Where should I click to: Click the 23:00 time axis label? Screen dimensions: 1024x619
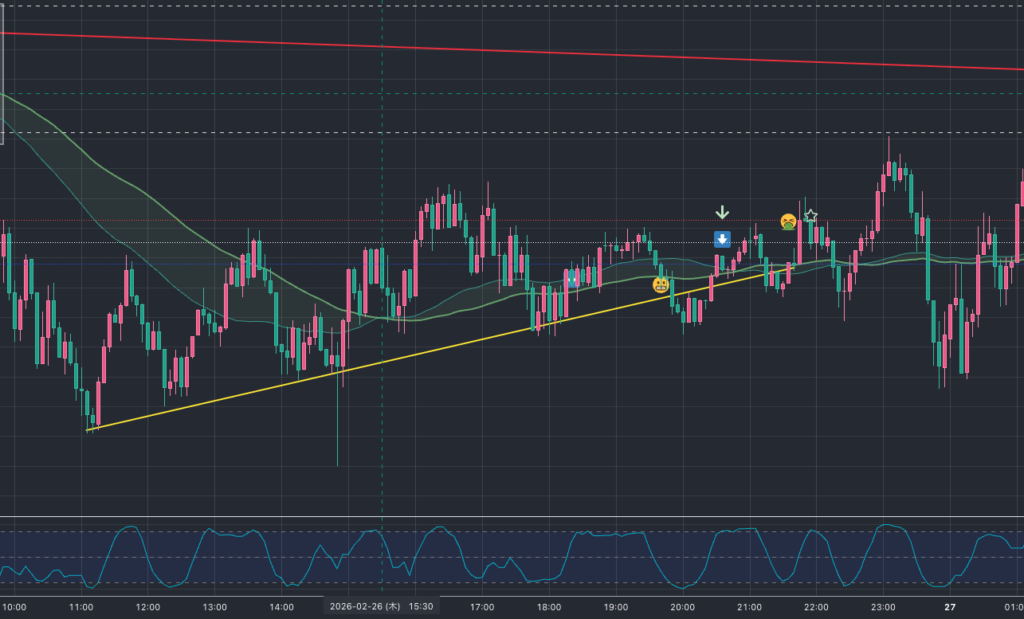[x=883, y=606]
